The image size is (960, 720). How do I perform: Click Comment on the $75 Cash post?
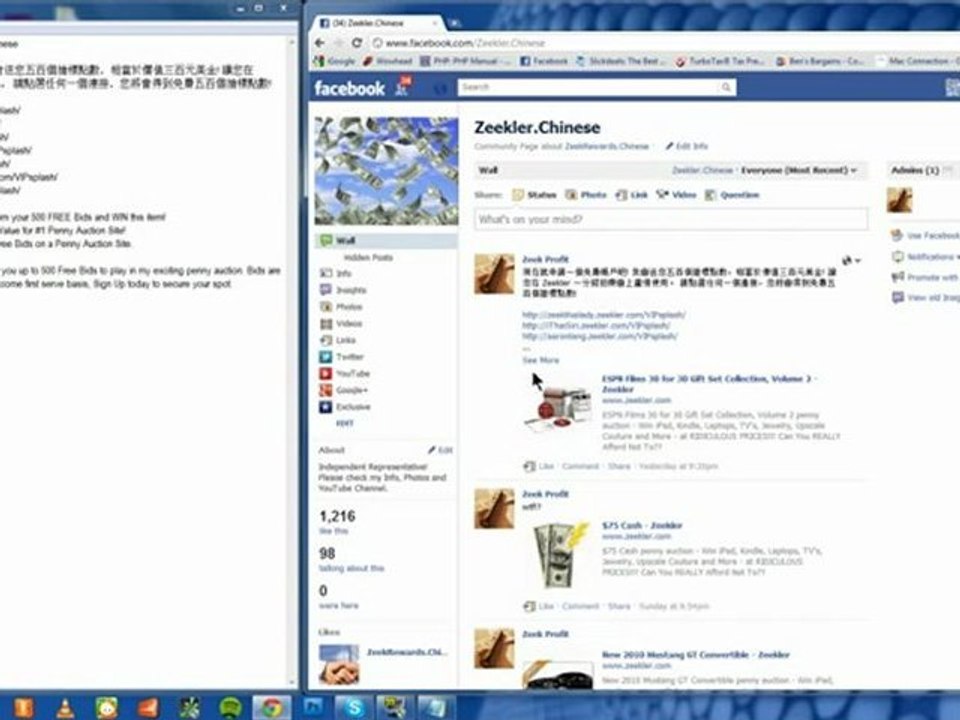pyautogui.click(x=580, y=606)
